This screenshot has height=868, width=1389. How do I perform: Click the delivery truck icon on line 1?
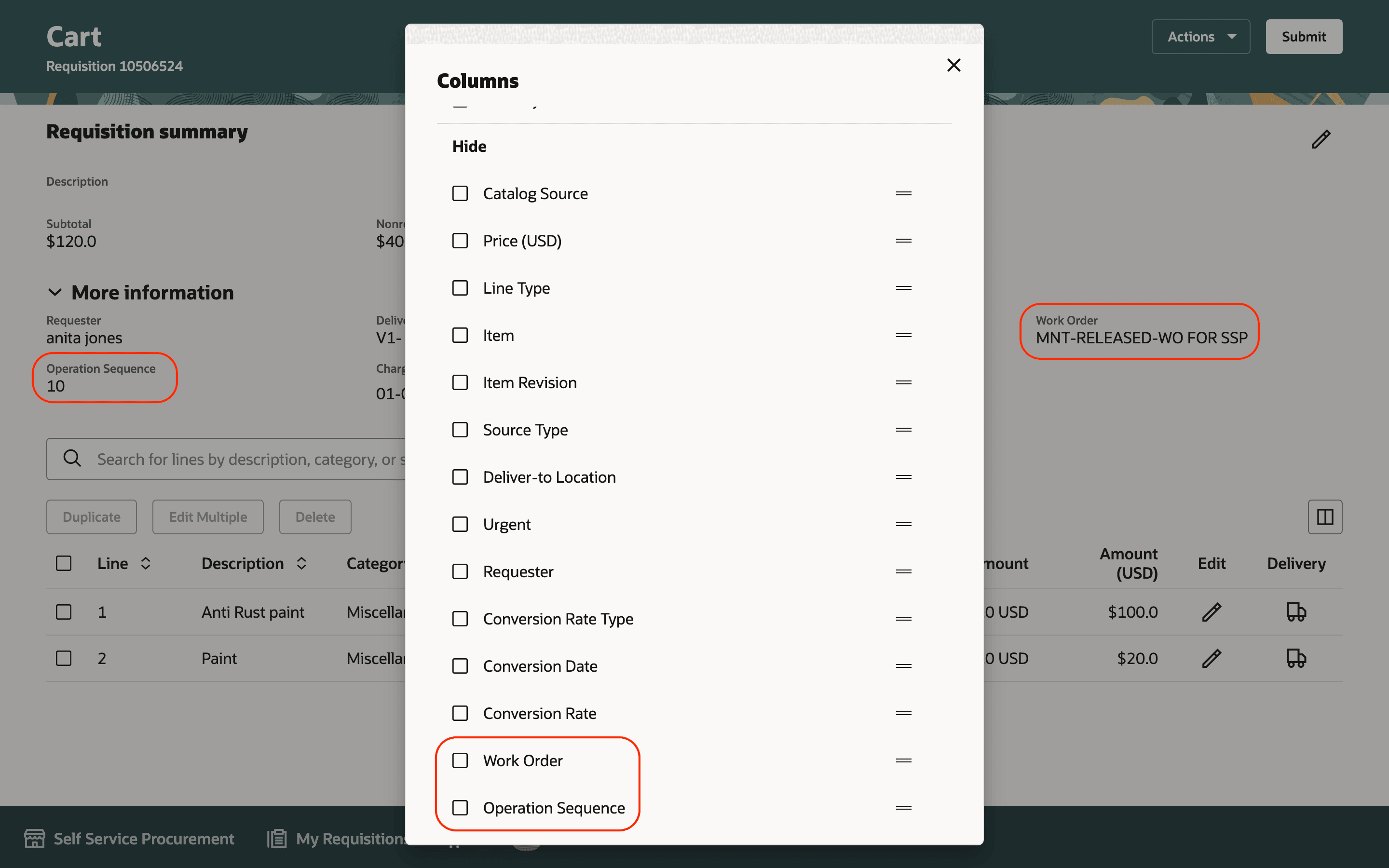1296,611
